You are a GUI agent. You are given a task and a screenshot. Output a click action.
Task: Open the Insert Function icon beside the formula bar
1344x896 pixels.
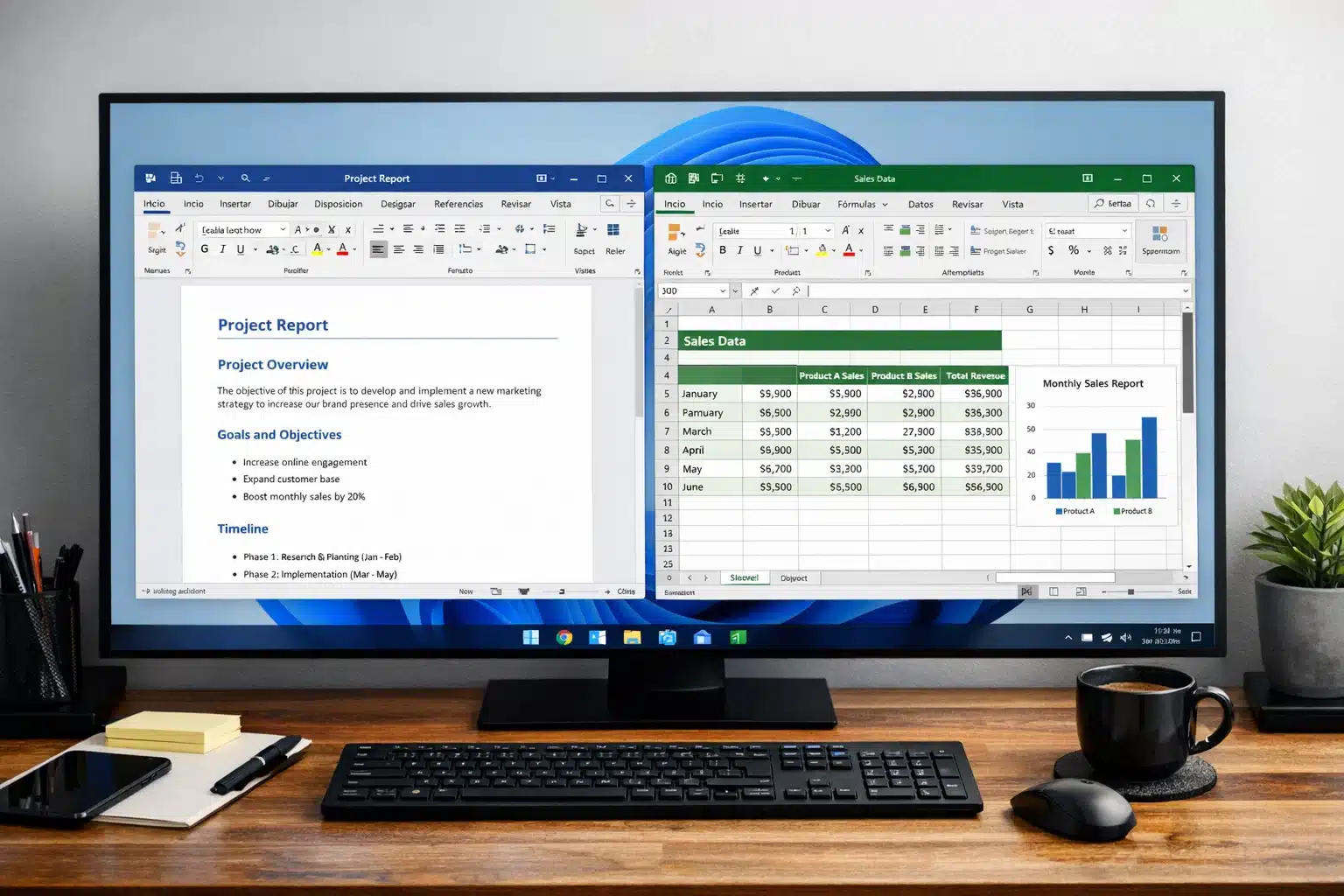796,290
